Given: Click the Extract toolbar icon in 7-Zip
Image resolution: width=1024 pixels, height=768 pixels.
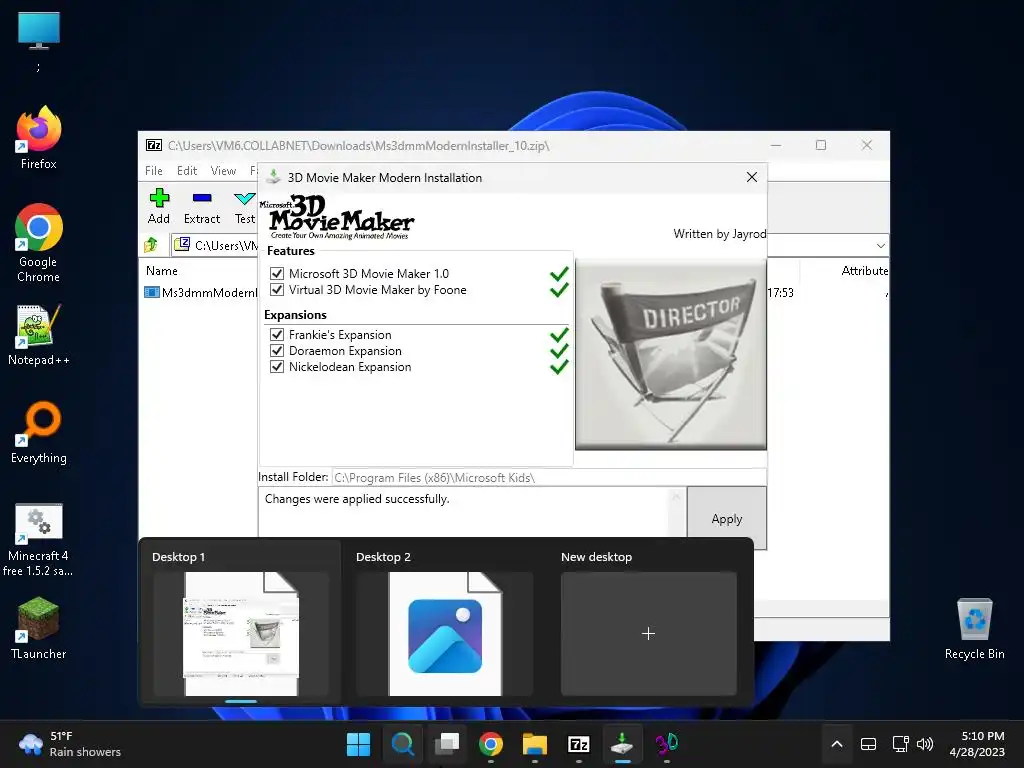Looking at the screenshot, I should coord(202,206).
